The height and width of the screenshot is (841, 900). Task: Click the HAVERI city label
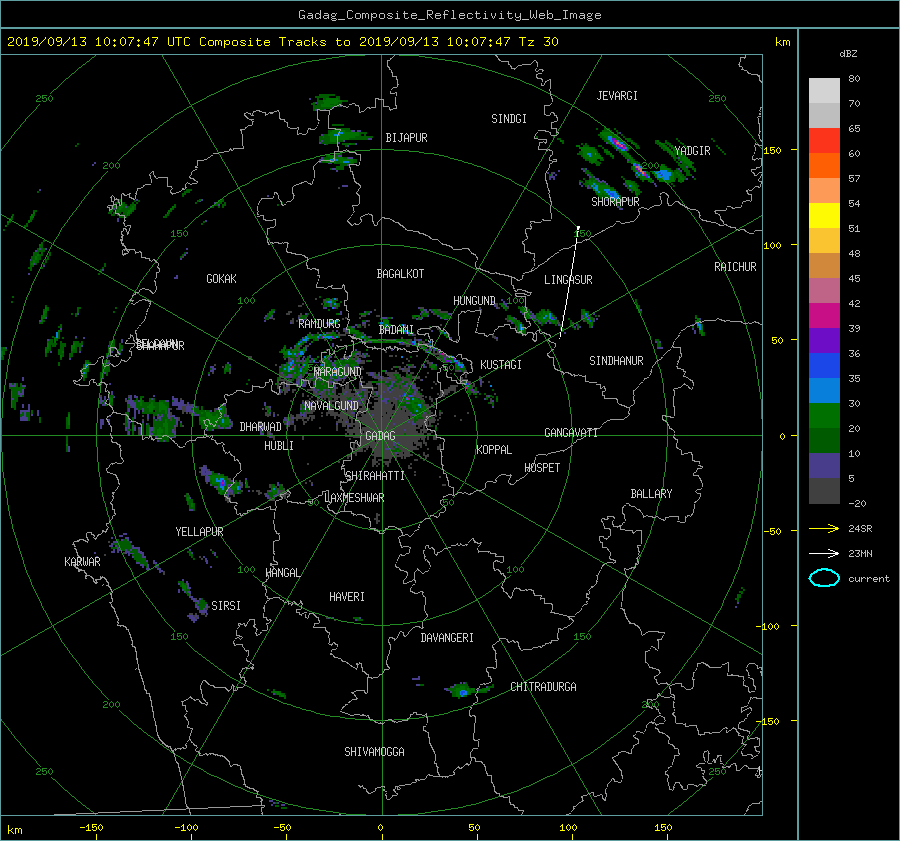click(x=347, y=598)
